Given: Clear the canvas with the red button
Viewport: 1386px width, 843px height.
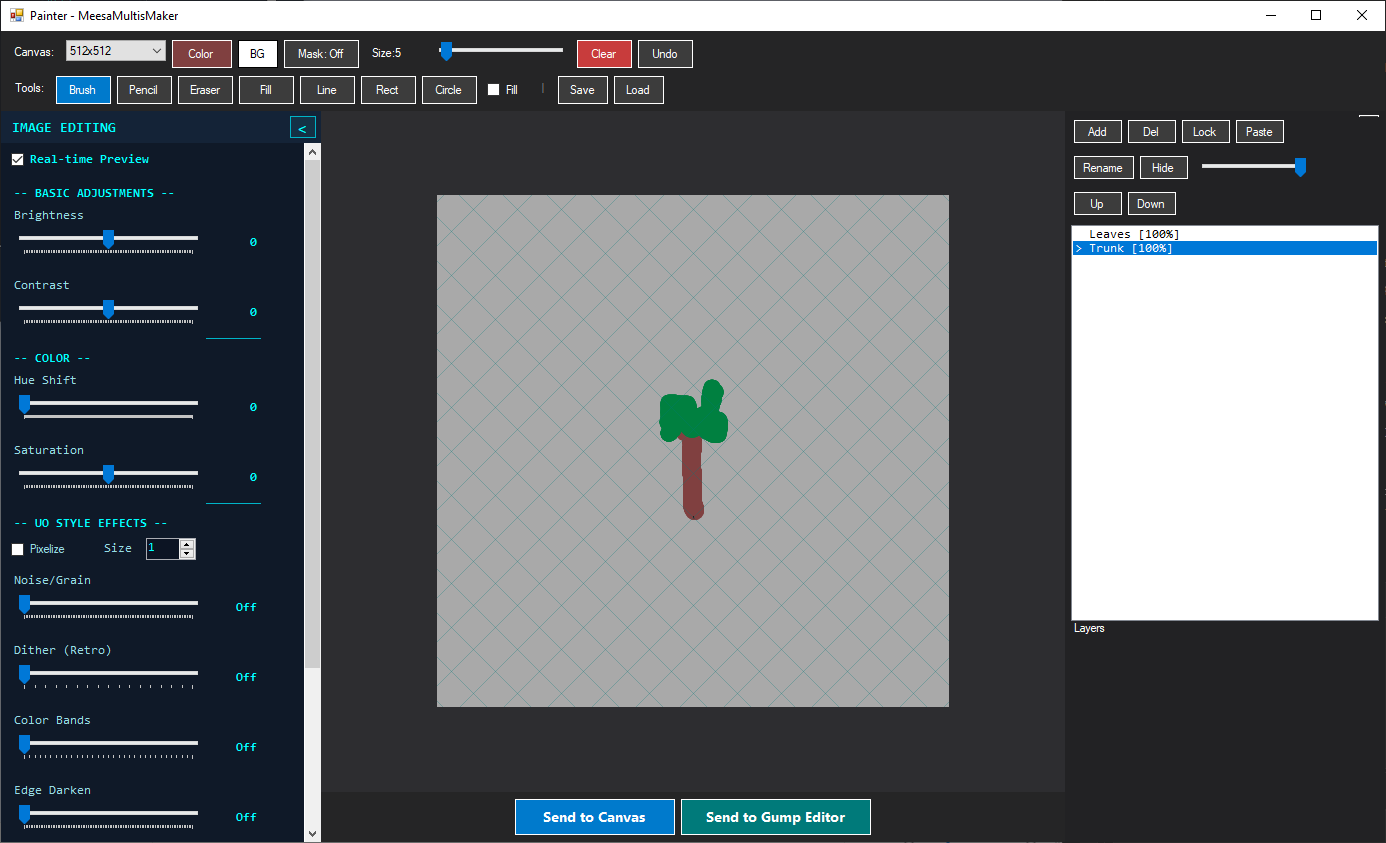Looking at the screenshot, I should (604, 54).
